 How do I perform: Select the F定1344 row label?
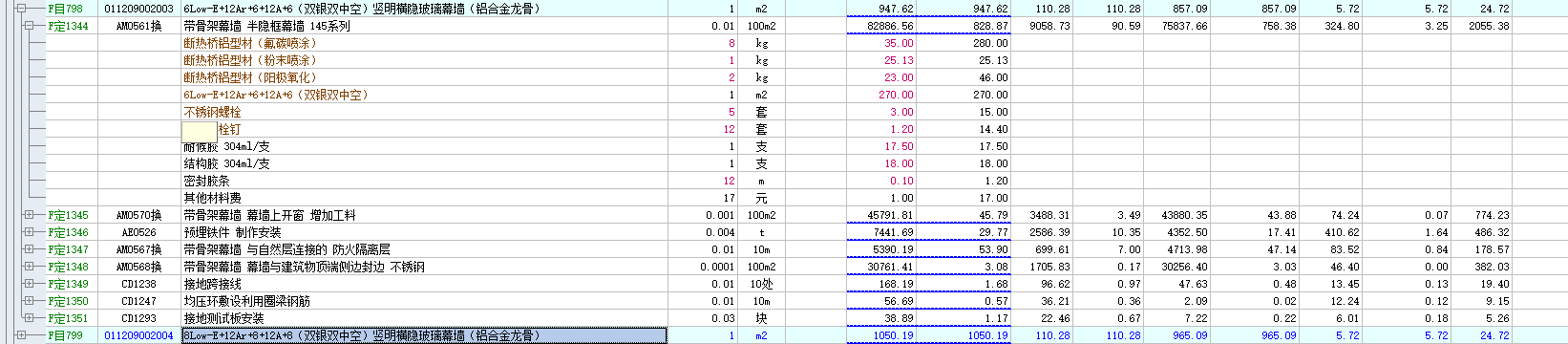click(x=68, y=26)
